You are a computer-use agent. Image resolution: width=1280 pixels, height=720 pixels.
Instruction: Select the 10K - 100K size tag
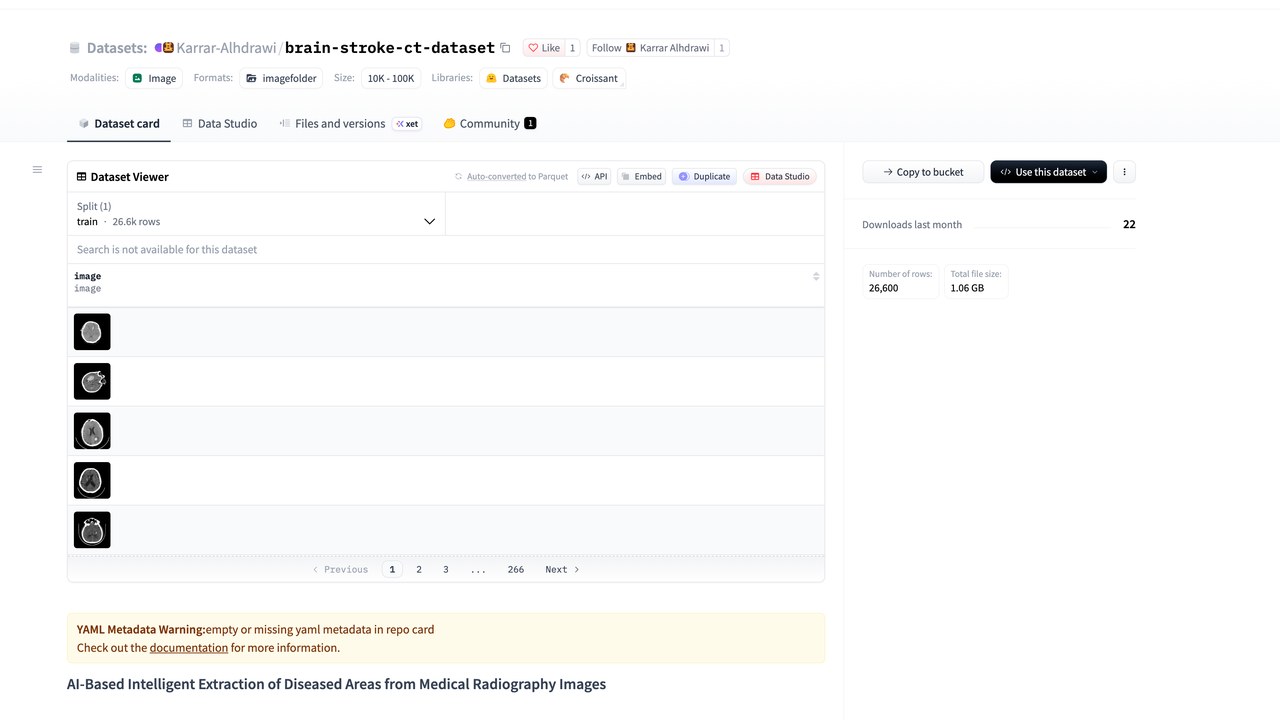(390, 78)
